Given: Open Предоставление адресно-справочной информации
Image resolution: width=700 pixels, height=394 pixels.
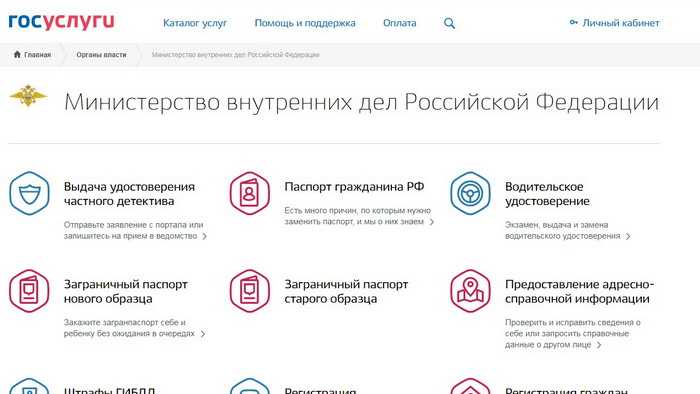Looking at the screenshot, I should pyautogui.click(x=579, y=291).
